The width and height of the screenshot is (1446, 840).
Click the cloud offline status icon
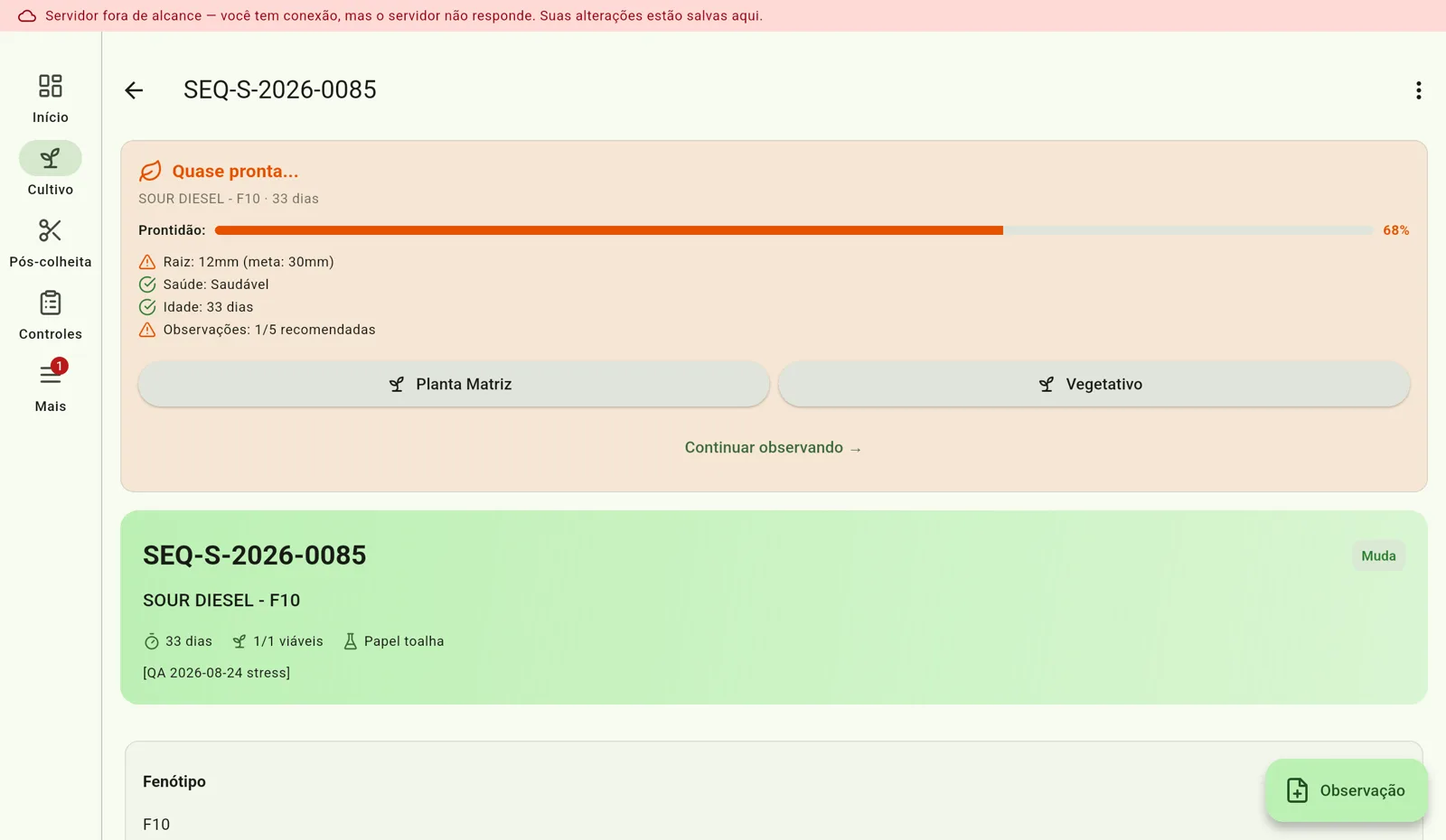click(x=27, y=16)
